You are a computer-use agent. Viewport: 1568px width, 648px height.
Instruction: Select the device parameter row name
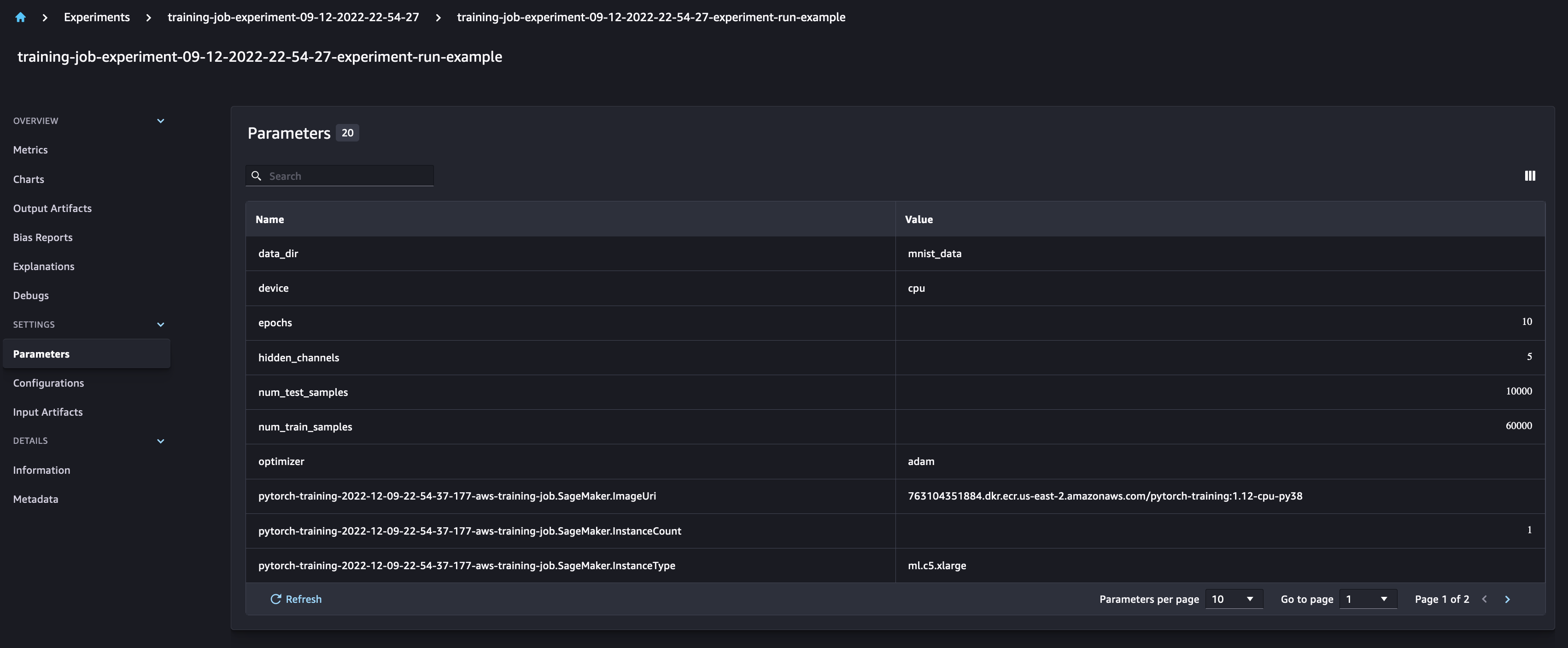[x=273, y=288]
